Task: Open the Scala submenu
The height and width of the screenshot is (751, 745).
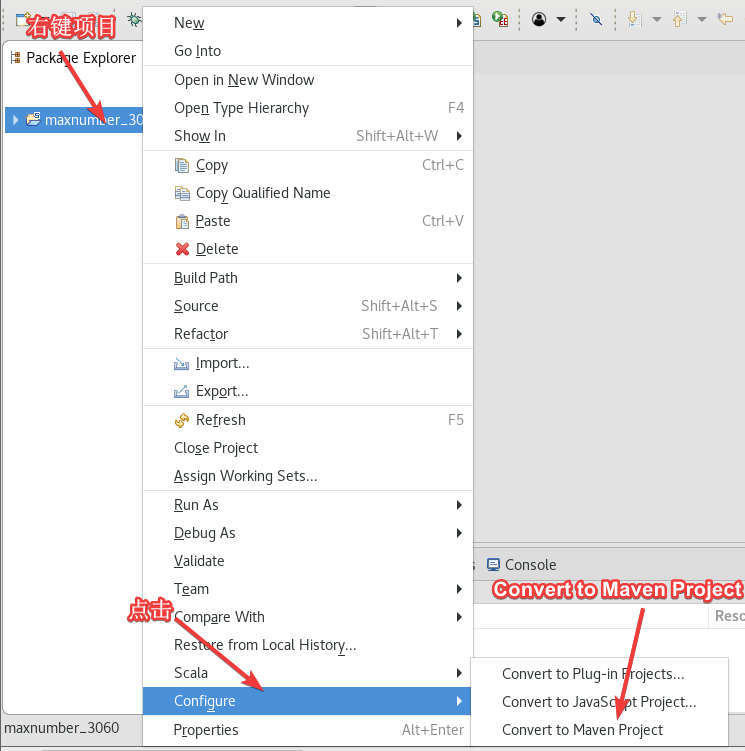Action: [x=308, y=673]
